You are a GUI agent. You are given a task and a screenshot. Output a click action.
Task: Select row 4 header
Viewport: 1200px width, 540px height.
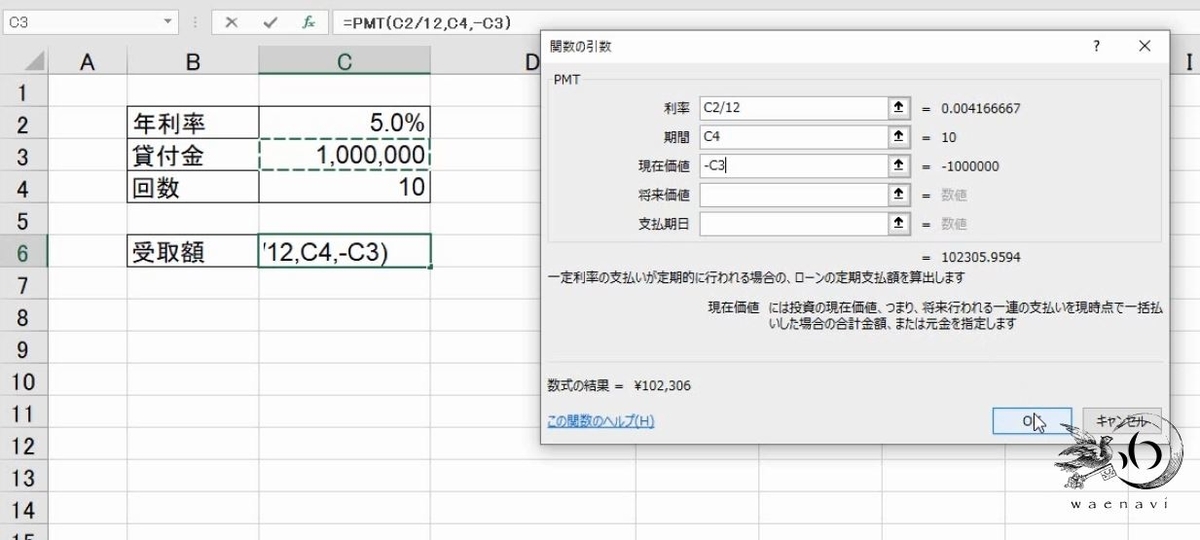click(x=24, y=188)
